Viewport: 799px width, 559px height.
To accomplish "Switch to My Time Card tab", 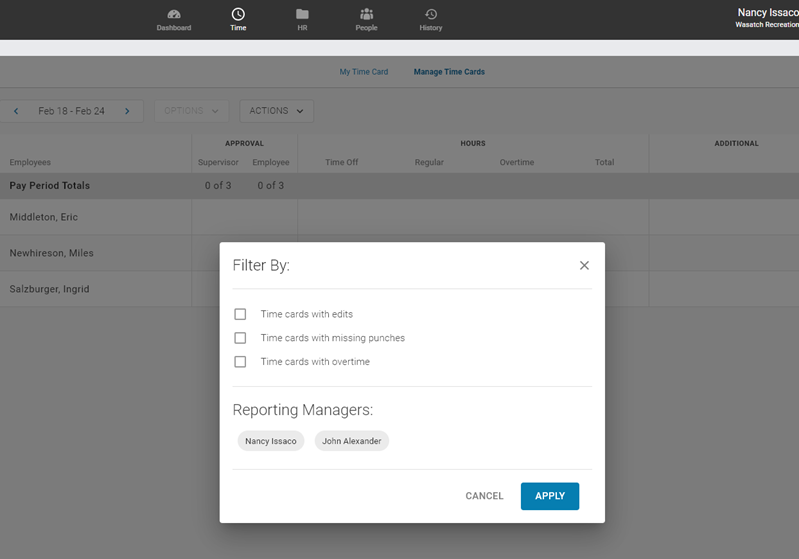I will pos(364,72).
